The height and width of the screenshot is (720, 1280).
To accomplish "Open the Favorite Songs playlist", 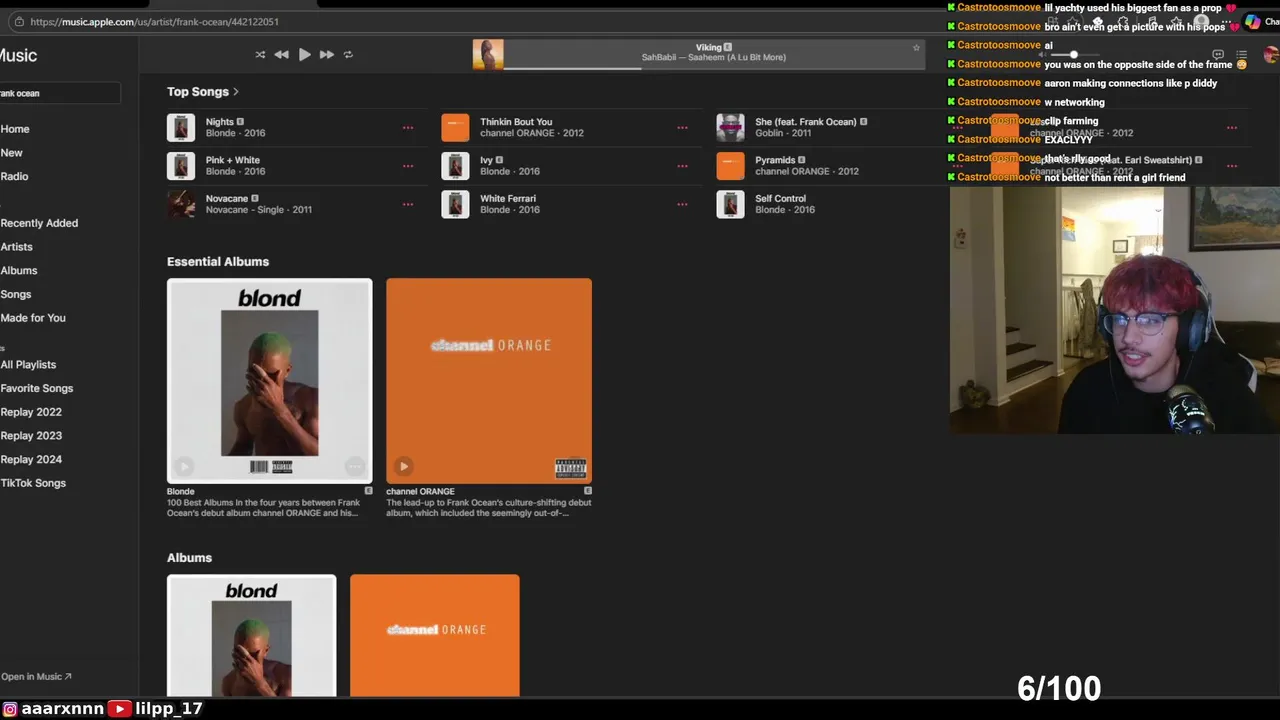I will click(x=37, y=388).
